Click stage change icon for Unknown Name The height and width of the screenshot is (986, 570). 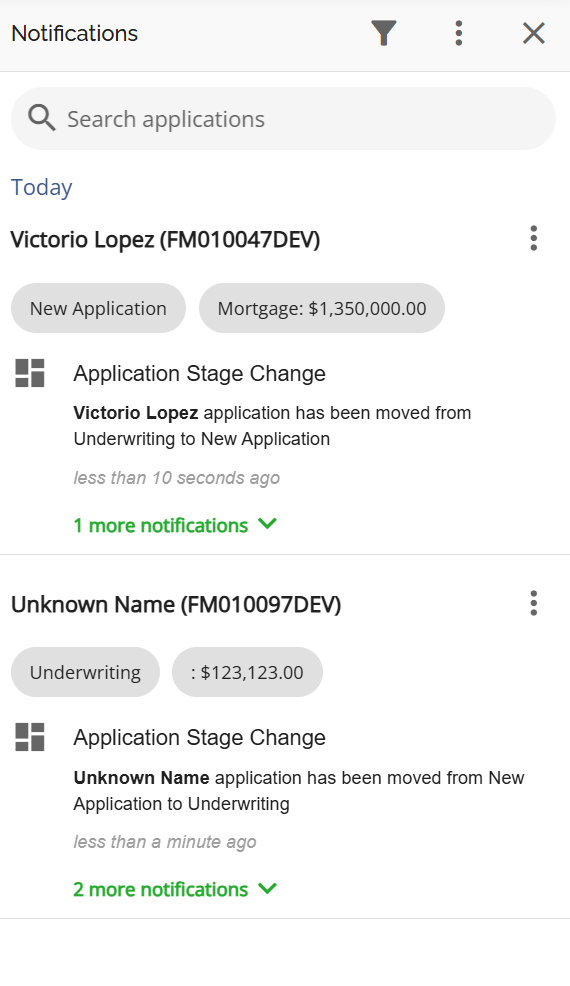click(x=30, y=737)
